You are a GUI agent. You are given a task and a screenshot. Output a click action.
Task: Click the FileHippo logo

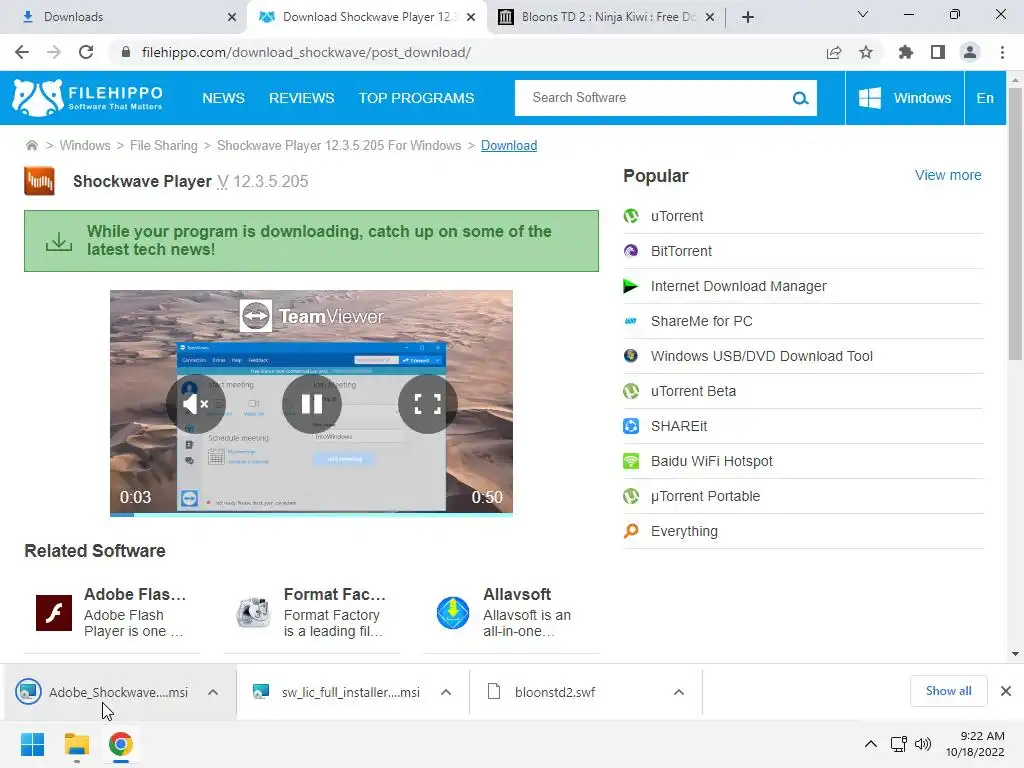87,98
